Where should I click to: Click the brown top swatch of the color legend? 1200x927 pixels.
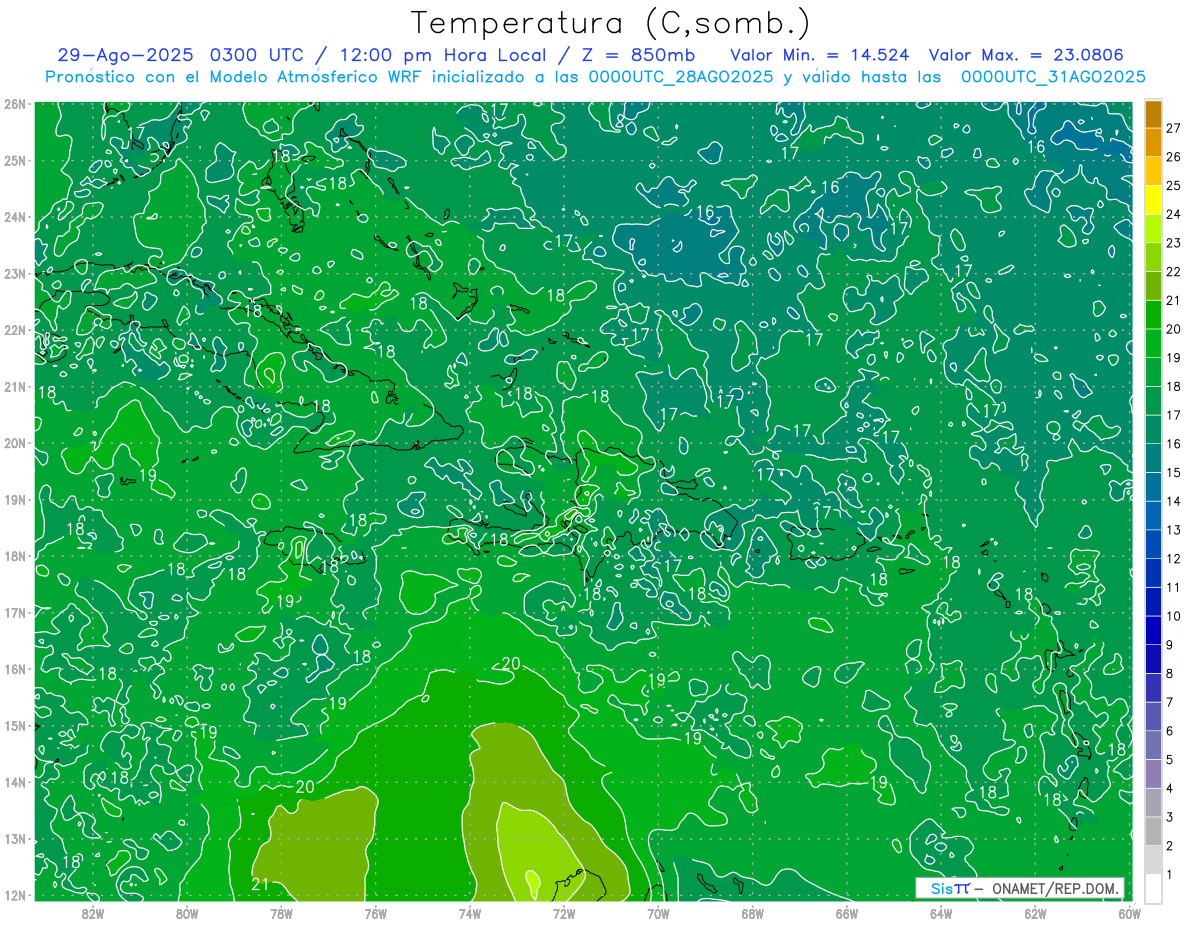tap(1153, 114)
